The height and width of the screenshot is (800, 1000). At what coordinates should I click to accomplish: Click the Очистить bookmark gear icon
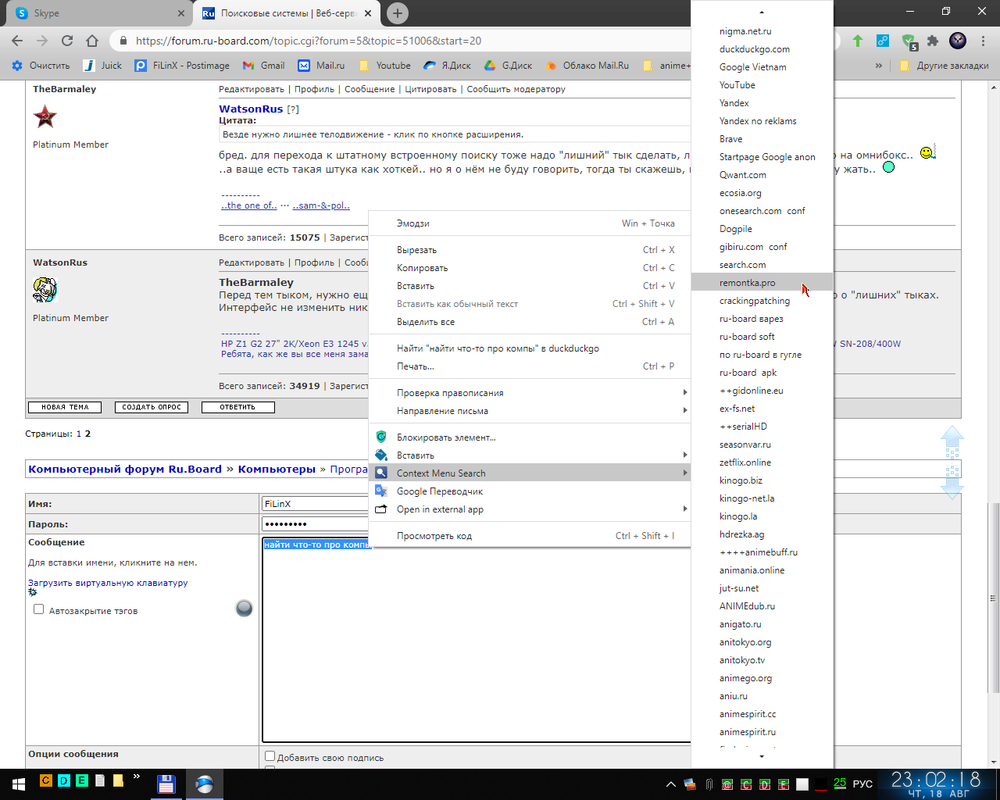[17, 66]
